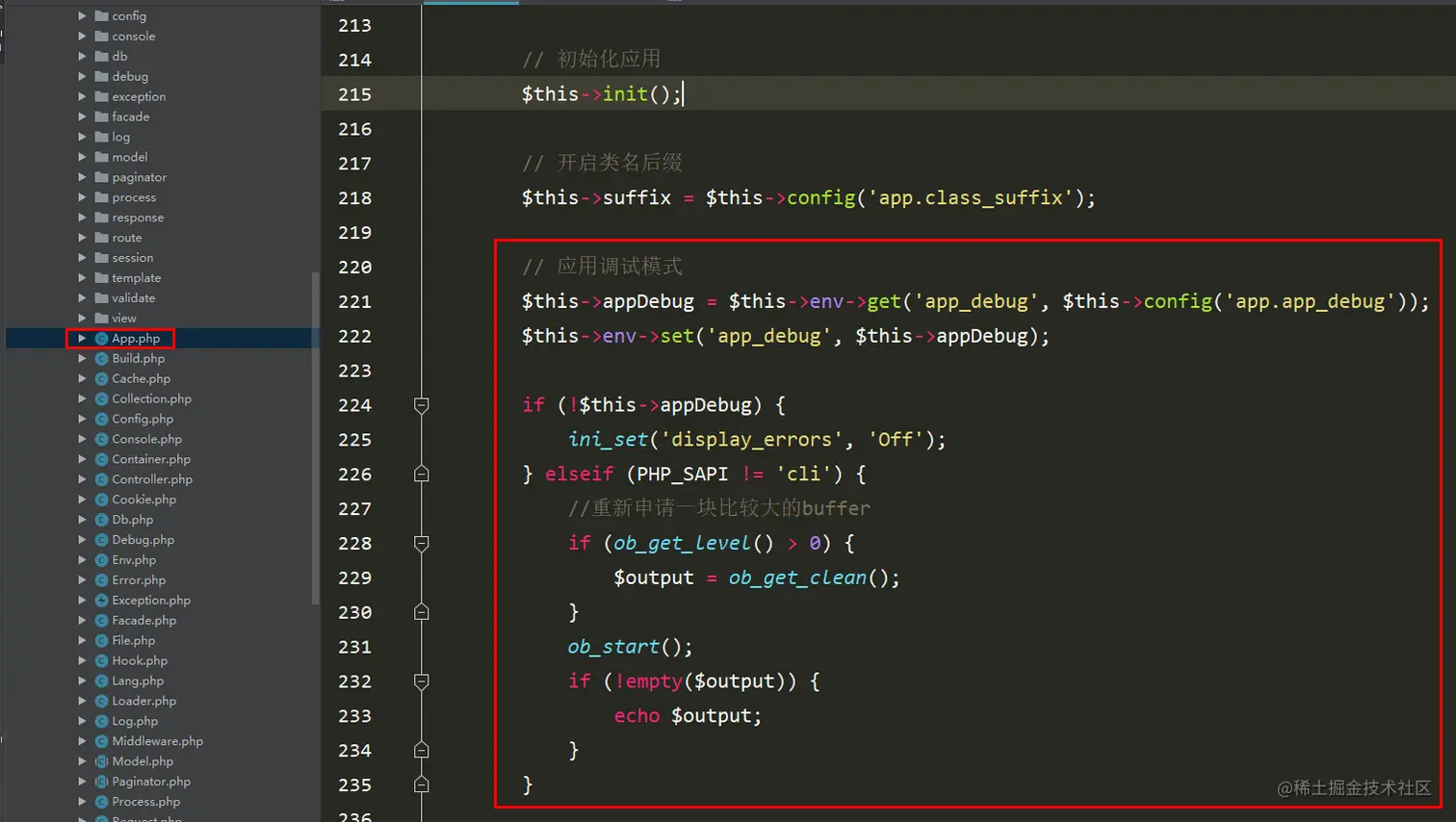Click the Db.php class icon
The width and height of the screenshot is (1456, 822).
click(101, 520)
